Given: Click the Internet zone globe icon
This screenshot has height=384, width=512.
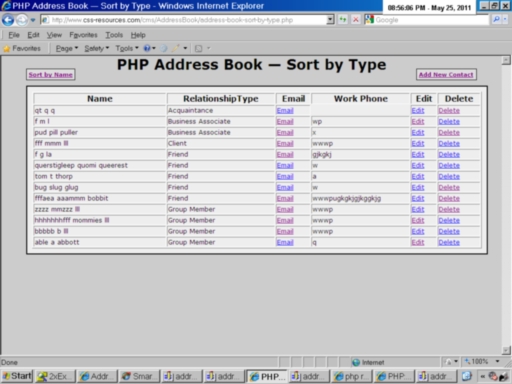Looking at the screenshot, I should (x=356, y=362).
